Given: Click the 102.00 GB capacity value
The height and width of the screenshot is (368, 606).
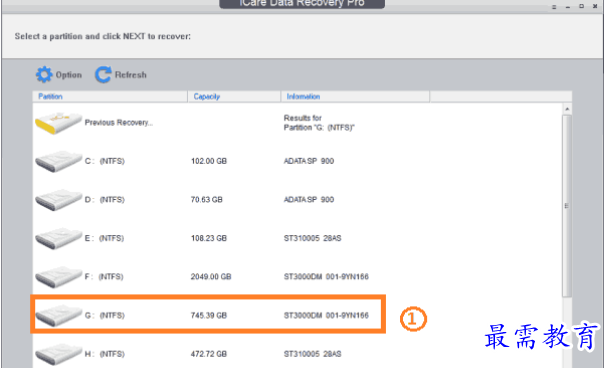Looking at the screenshot, I should [x=209, y=161].
